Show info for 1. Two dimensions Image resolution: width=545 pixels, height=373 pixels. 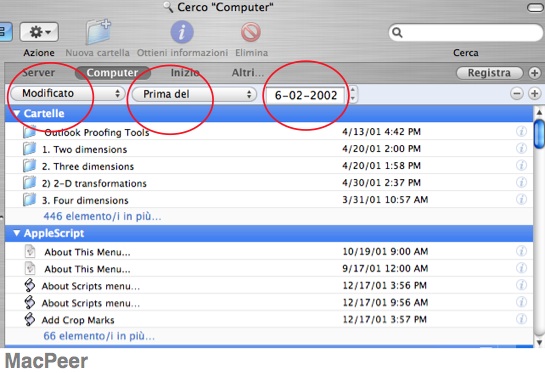pyautogui.click(x=521, y=148)
